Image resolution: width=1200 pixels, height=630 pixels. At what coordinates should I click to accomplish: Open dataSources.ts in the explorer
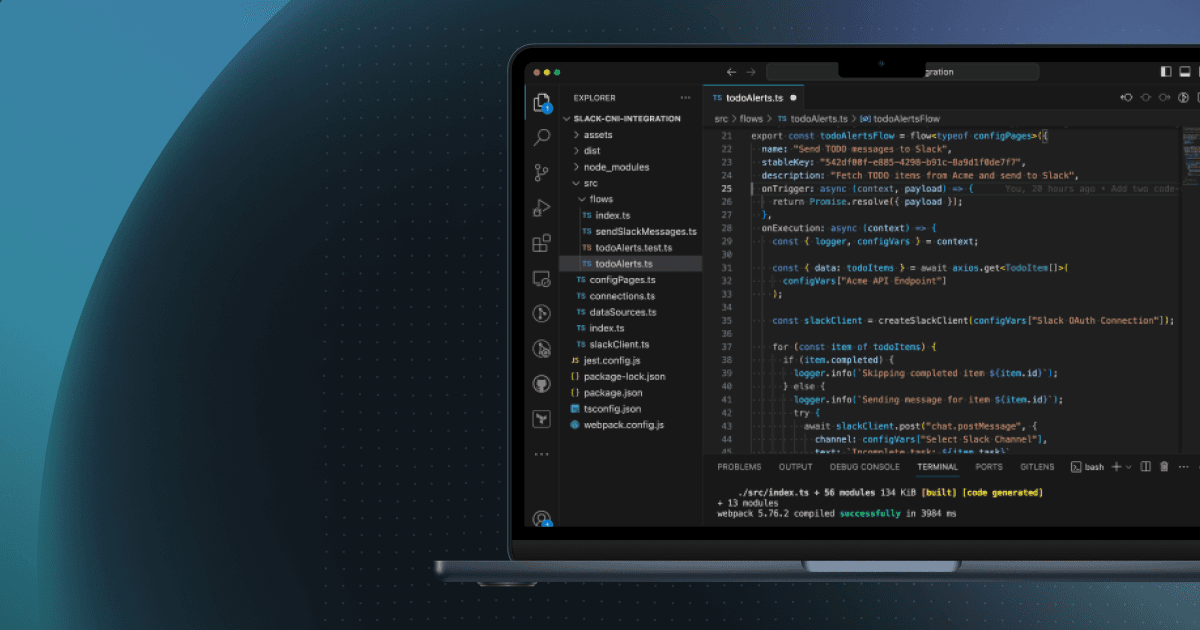(x=616, y=312)
